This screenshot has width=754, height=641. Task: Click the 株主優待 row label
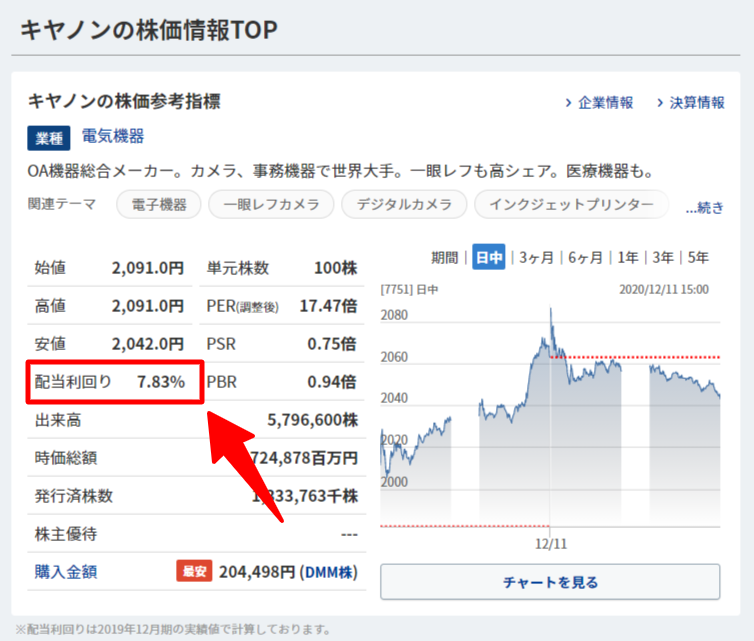(x=66, y=534)
